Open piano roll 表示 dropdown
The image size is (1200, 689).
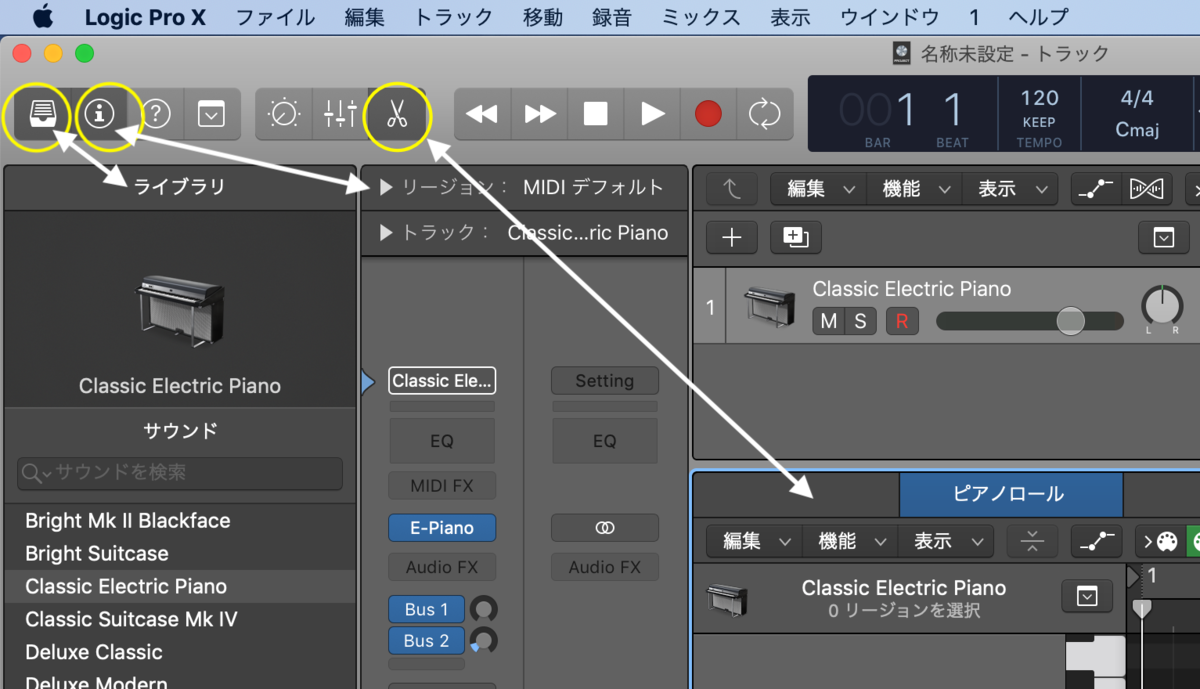[946, 541]
